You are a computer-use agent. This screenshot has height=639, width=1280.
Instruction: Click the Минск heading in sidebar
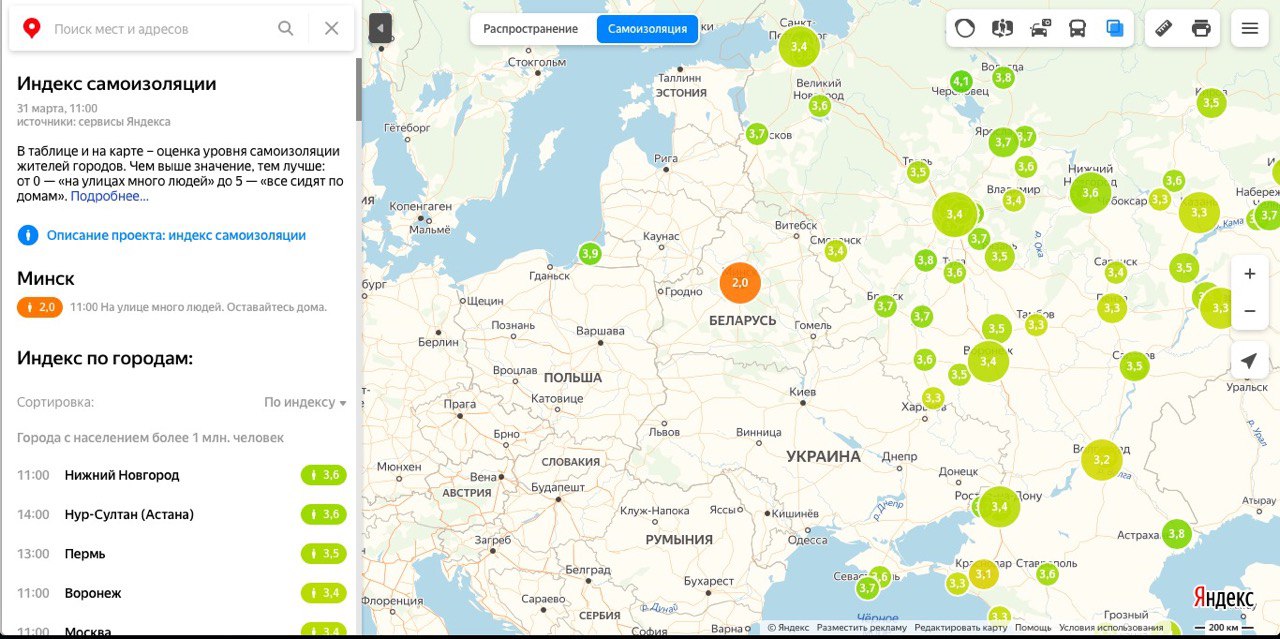(46, 278)
